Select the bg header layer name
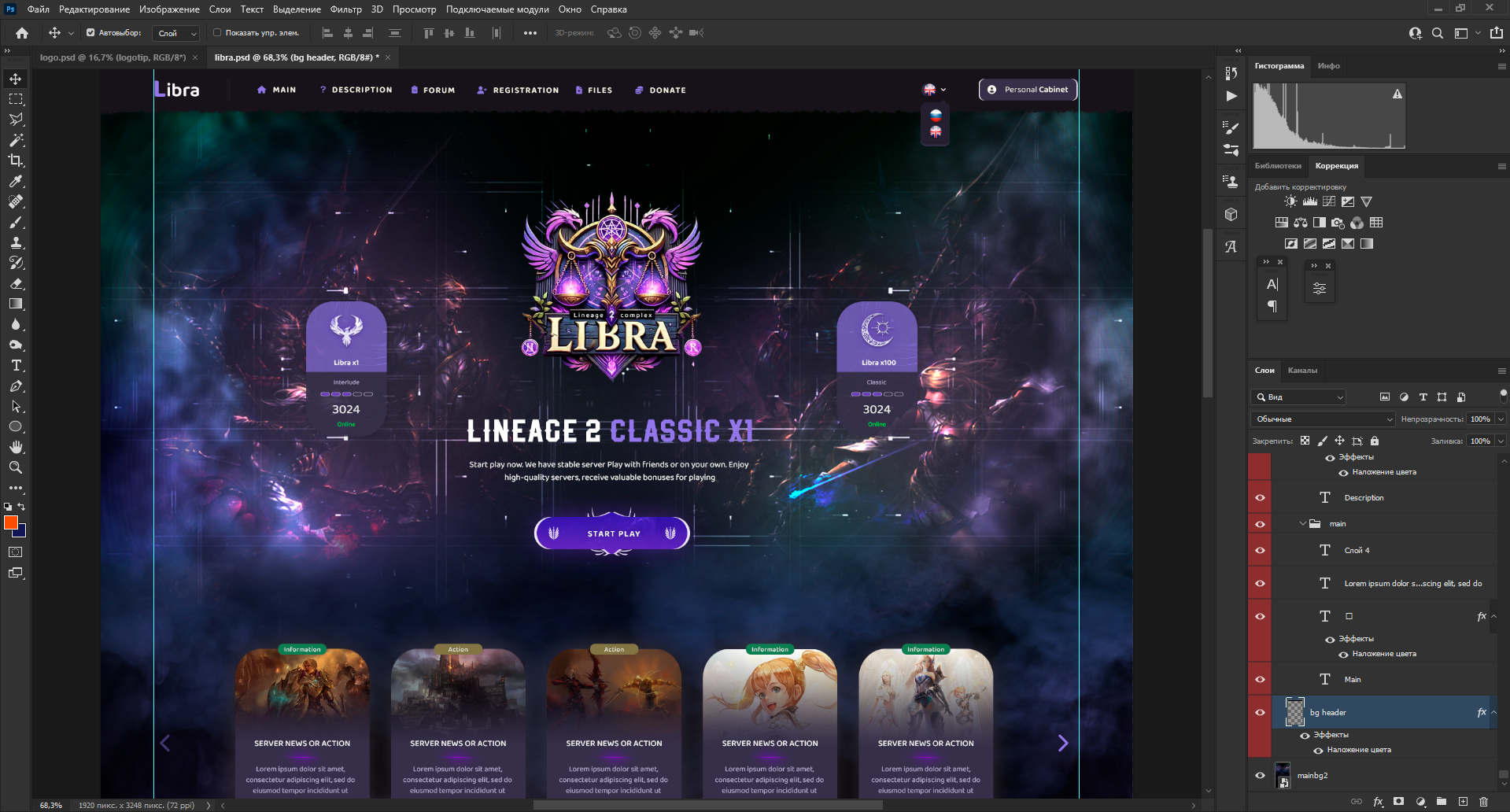This screenshot has height=812, width=1510. click(1328, 713)
